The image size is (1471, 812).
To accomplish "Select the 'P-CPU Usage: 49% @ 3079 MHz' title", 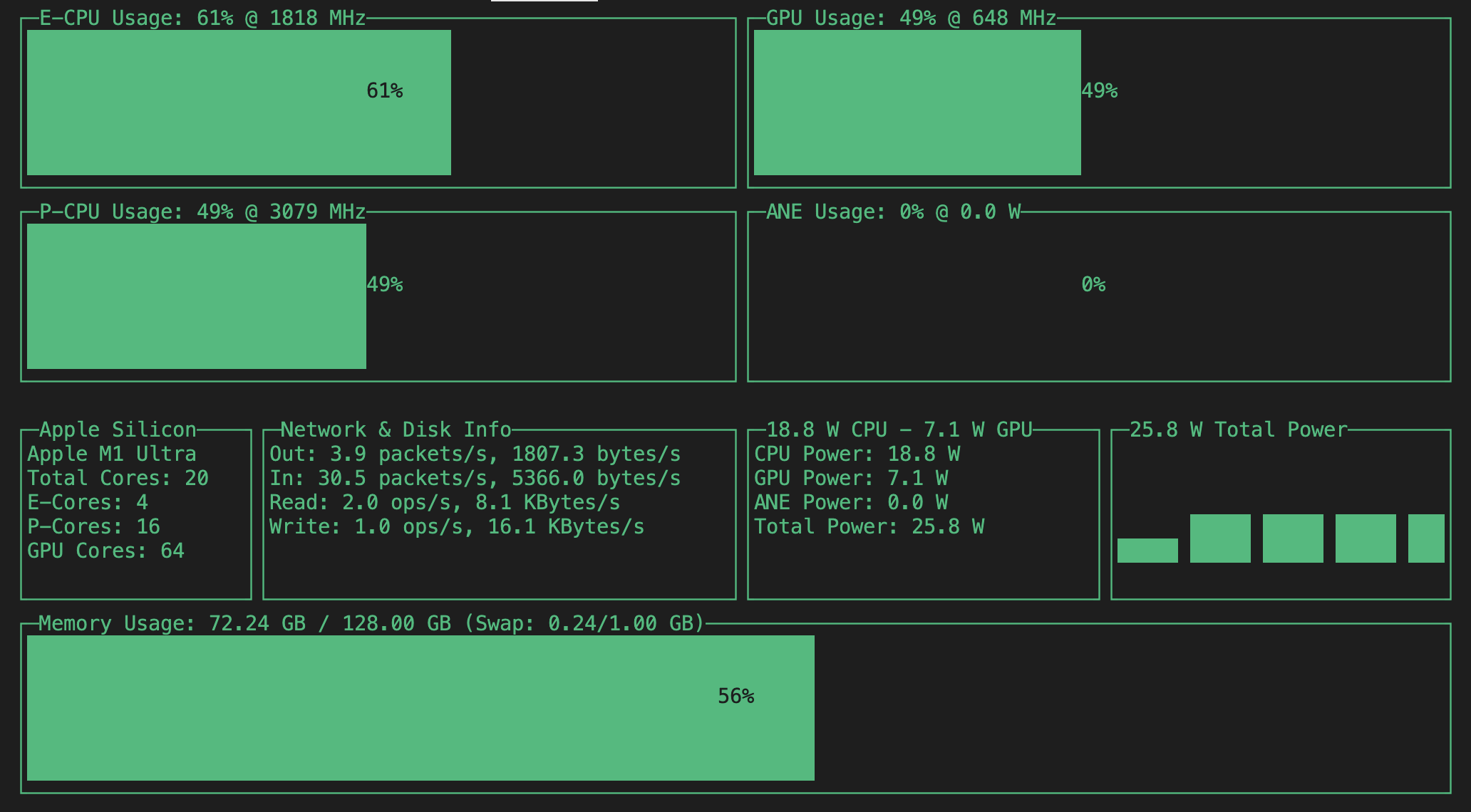I will (202, 212).
